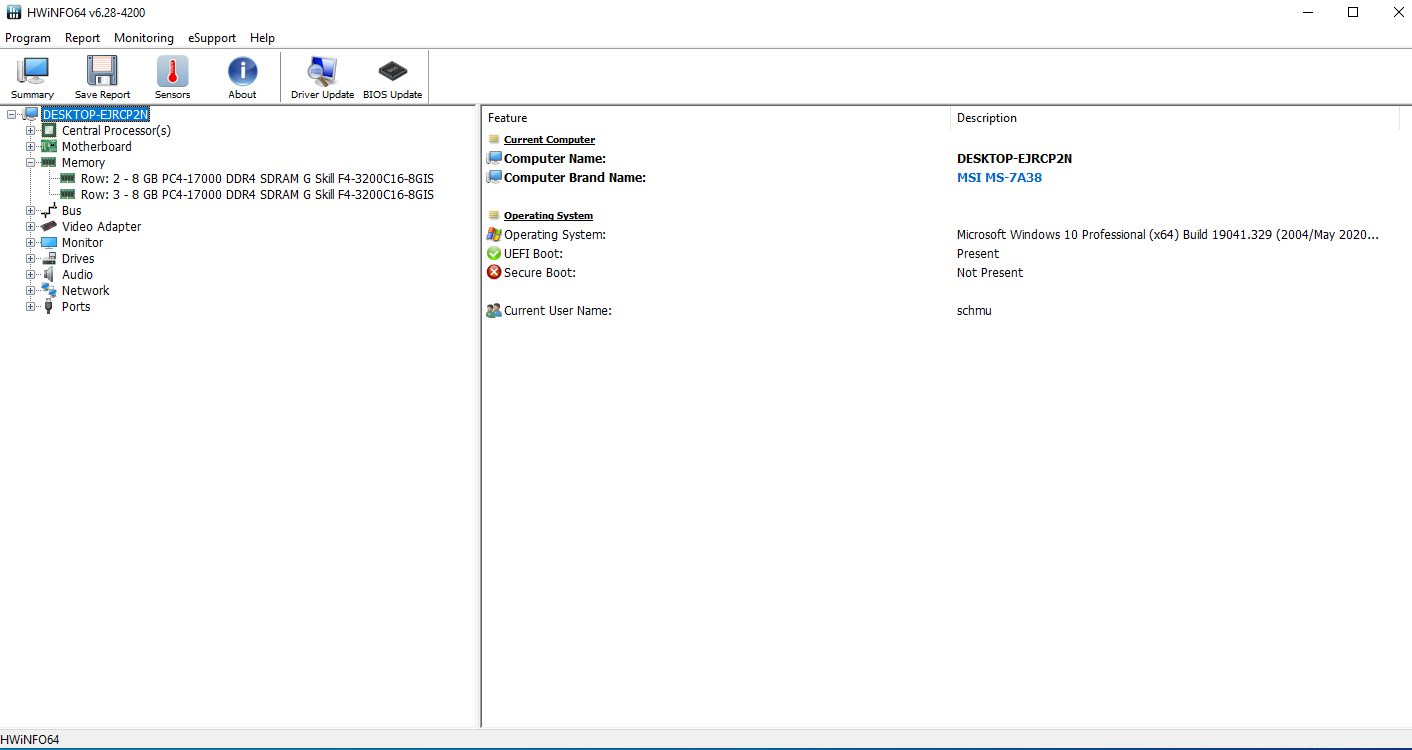Click the red X icon beside Secure Boot
The height and width of the screenshot is (750, 1412).
tap(494, 272)
